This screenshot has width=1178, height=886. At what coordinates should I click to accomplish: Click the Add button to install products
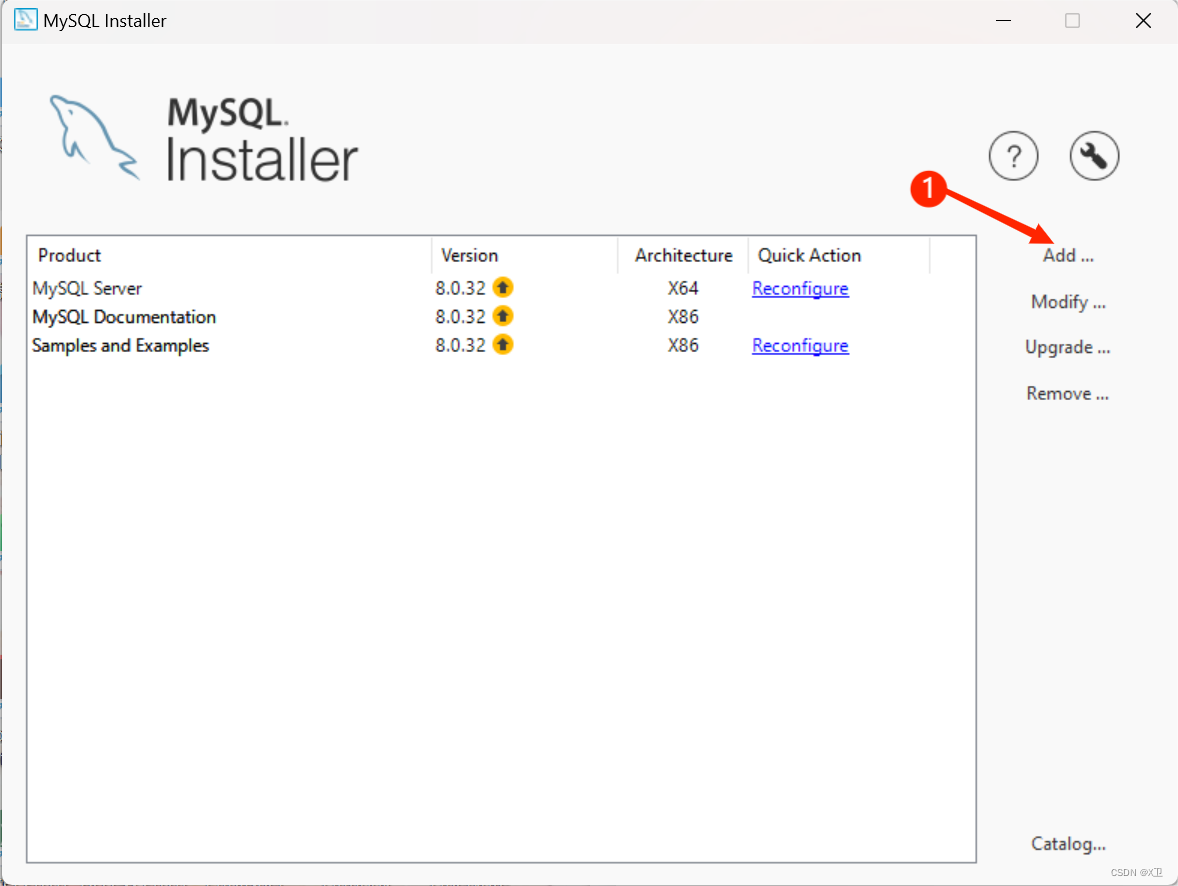point(1067,255)
